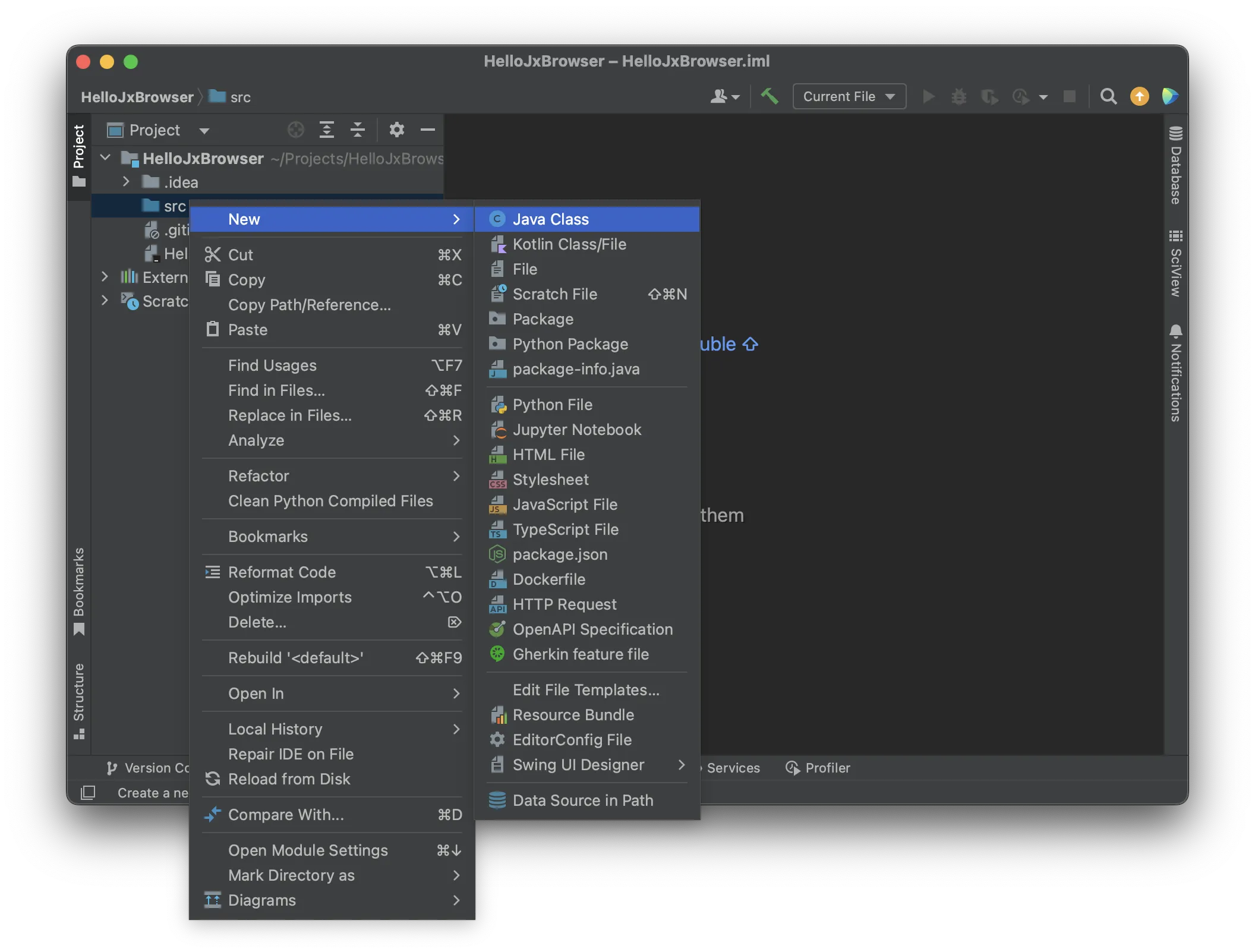Viewport: 1255px width, 952px height.
Task: Select HTML File menu entry
Action: coord(587,455)
